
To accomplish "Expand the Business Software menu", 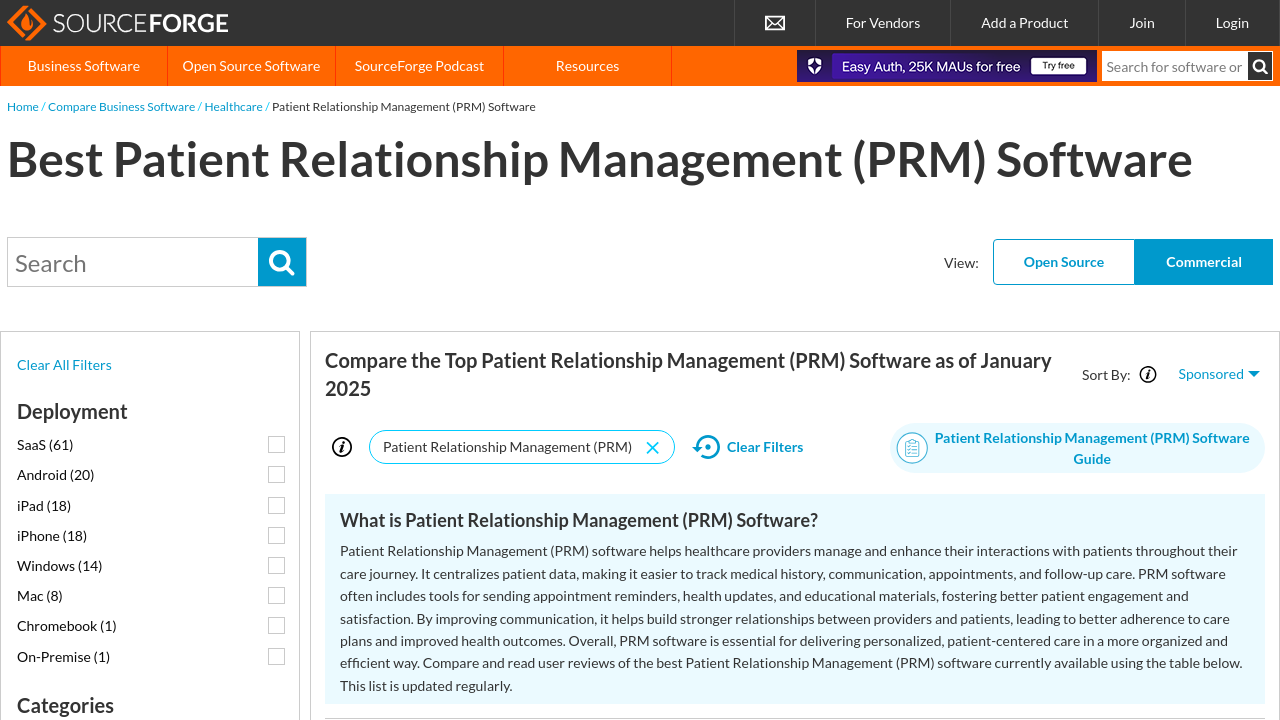I will point(84,66).
